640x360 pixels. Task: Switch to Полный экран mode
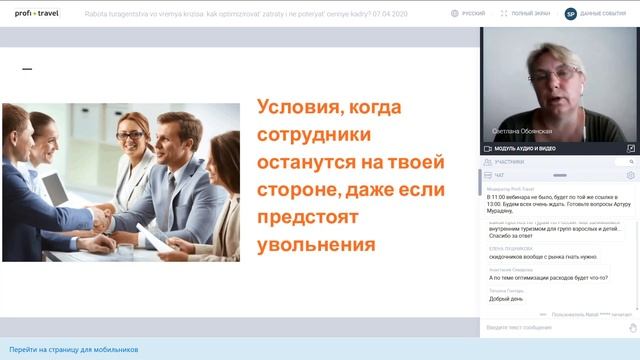(x=531, y=13)
